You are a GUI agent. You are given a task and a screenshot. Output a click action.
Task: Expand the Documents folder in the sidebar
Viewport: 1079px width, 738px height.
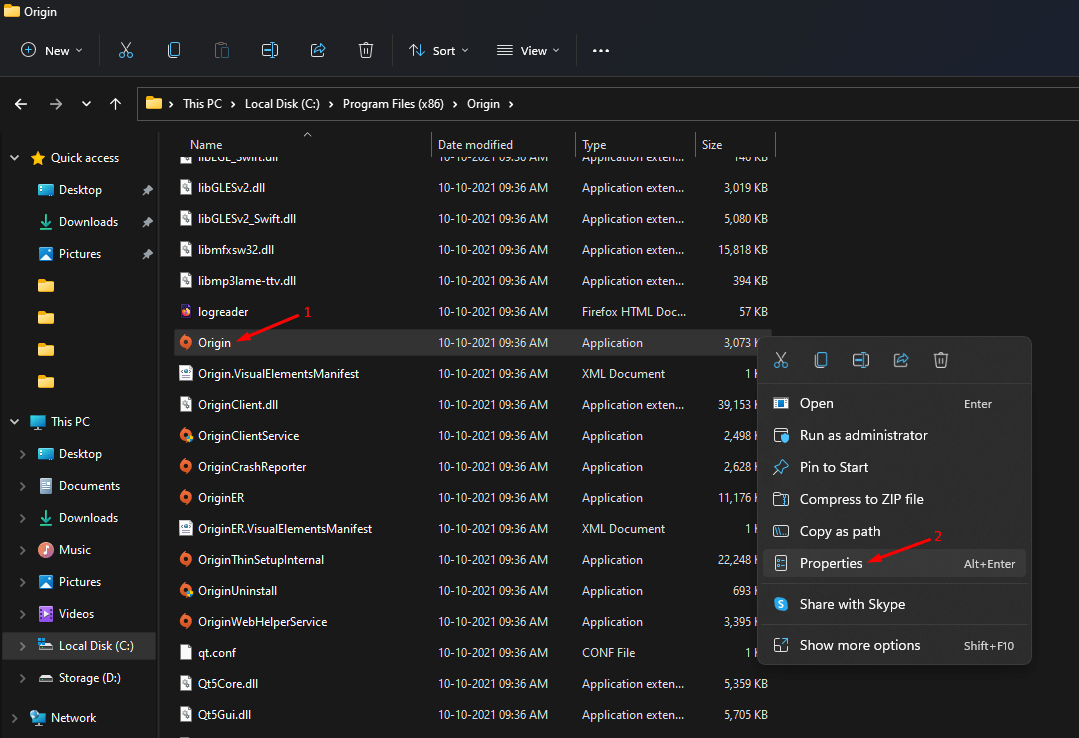click(22, 486)
